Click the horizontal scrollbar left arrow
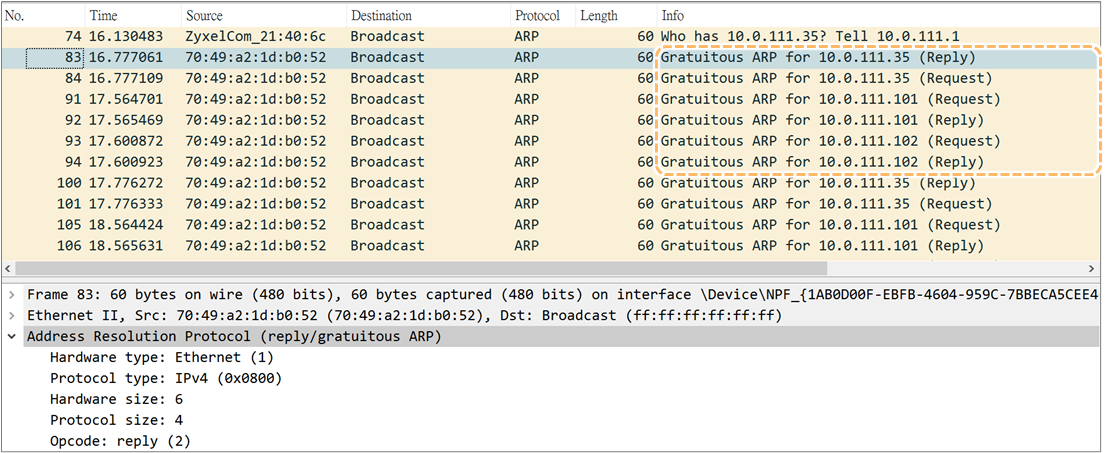This screenshot has width=1107, height=453. coord(8,270)
